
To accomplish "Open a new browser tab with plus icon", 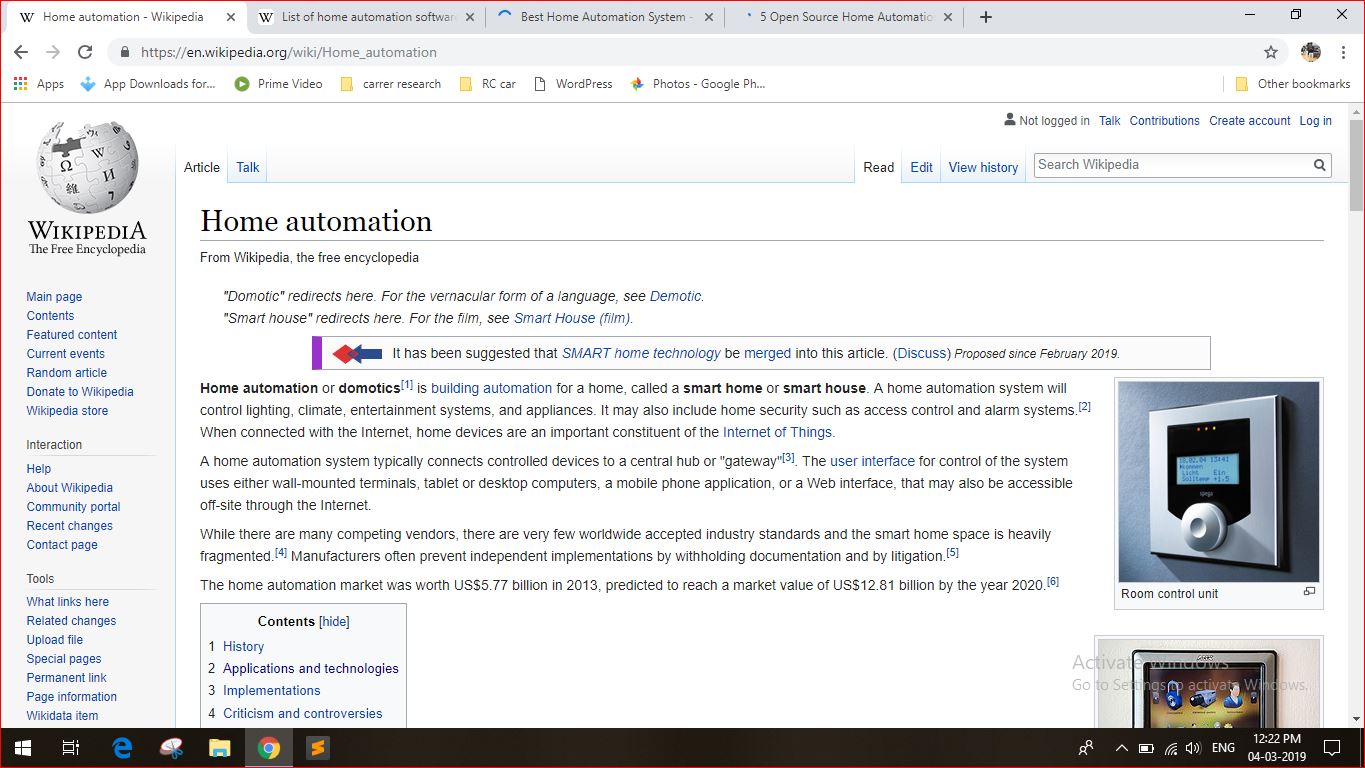I will coord(986,17).
